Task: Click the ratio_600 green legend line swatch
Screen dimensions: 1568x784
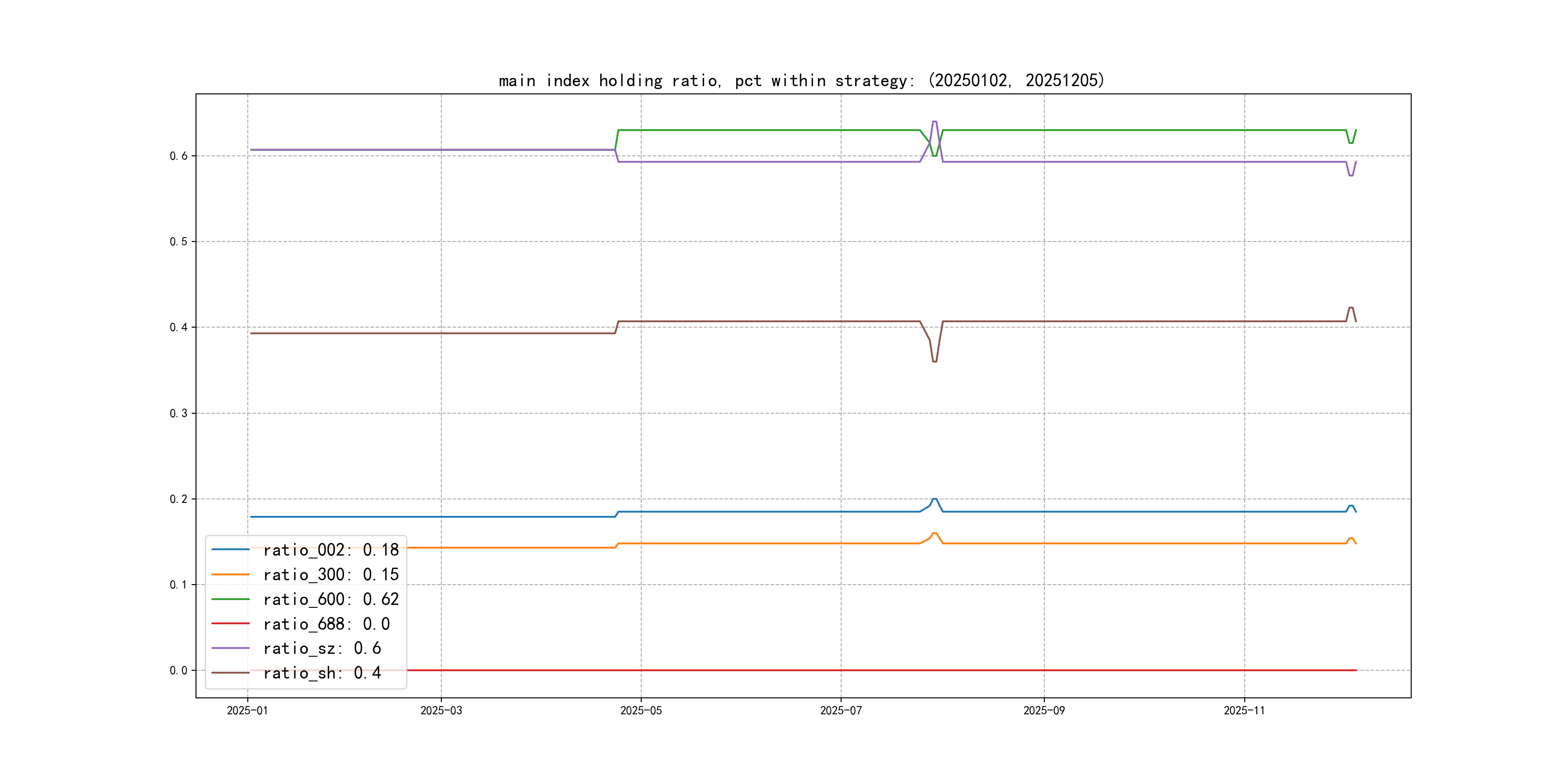Action: tap(230, 599)
